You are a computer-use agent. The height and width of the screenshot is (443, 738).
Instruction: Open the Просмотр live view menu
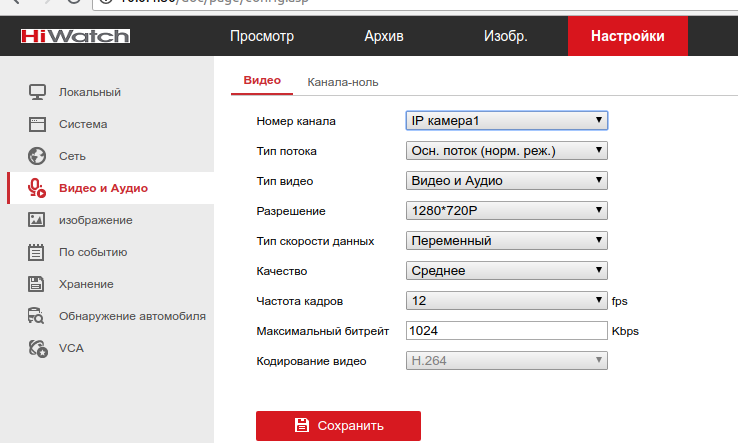(x=262, y=36)
